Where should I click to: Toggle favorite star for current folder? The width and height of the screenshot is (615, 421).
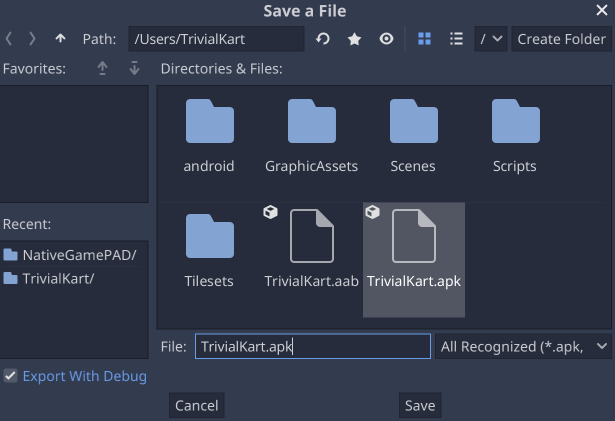[x=354, y=39]
